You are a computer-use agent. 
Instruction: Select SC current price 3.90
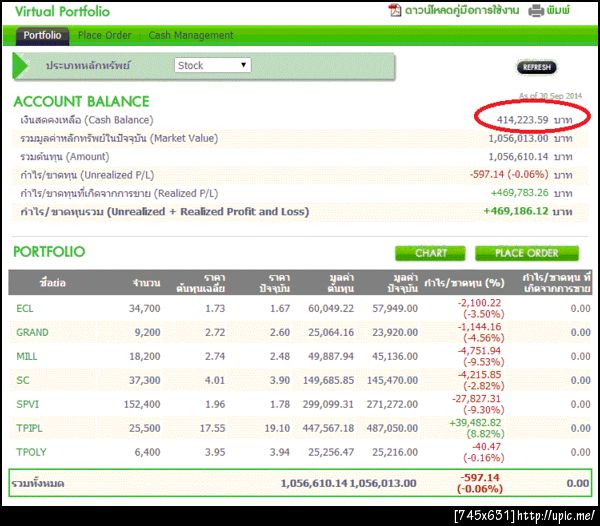click(280, 380)
